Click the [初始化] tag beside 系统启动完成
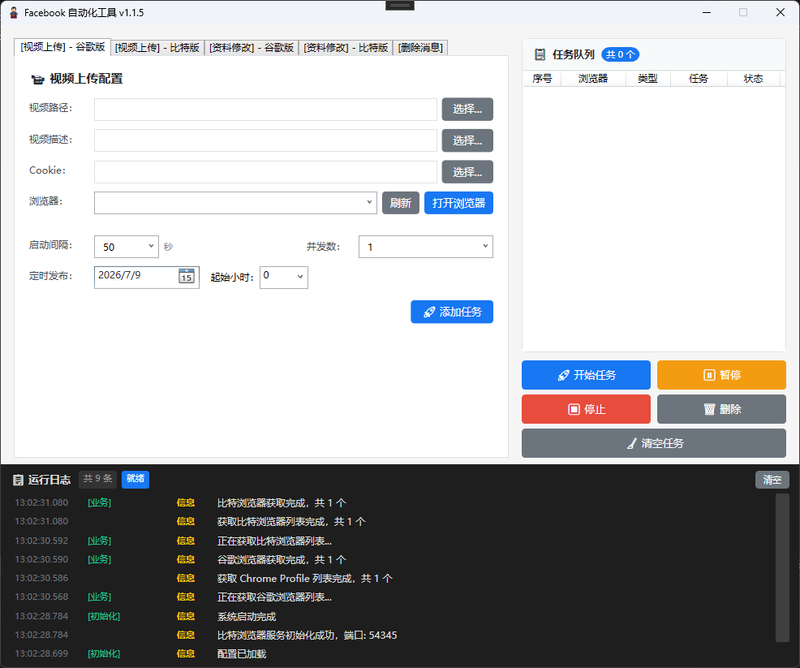The height and width of the screenshot is (668, 800). [104, 616]
